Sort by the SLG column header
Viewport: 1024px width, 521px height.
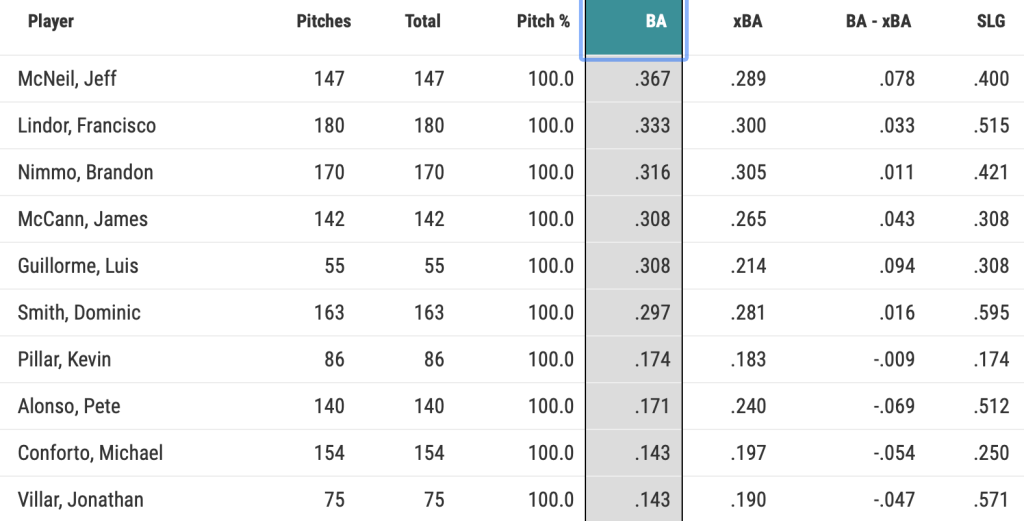click(x=992, y=21)
